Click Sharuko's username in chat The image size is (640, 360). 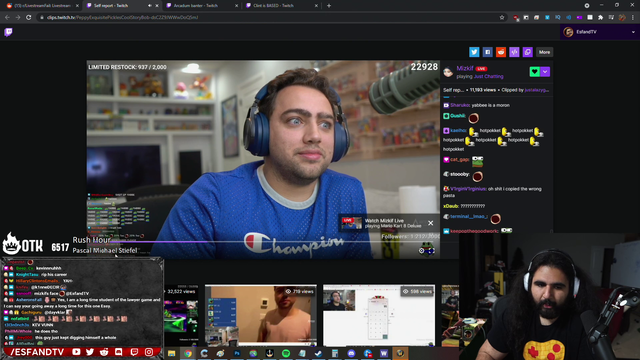(x=460, y=105)
